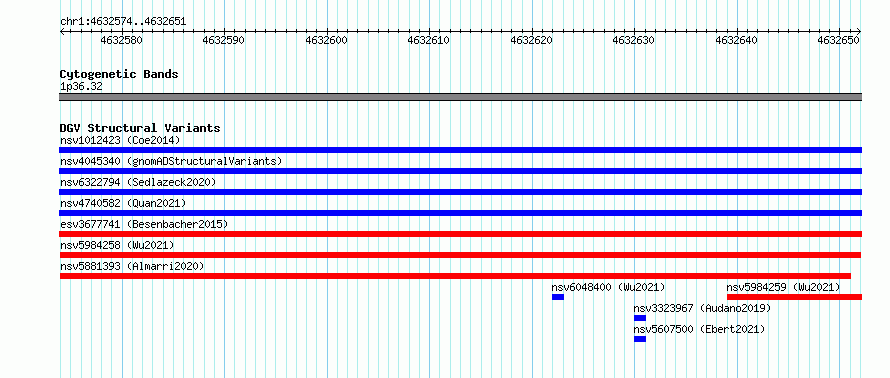The height and width of the screenshot is (378, 890).
Task: Click the ruler's left arrowhead
Action: point(62,31)
